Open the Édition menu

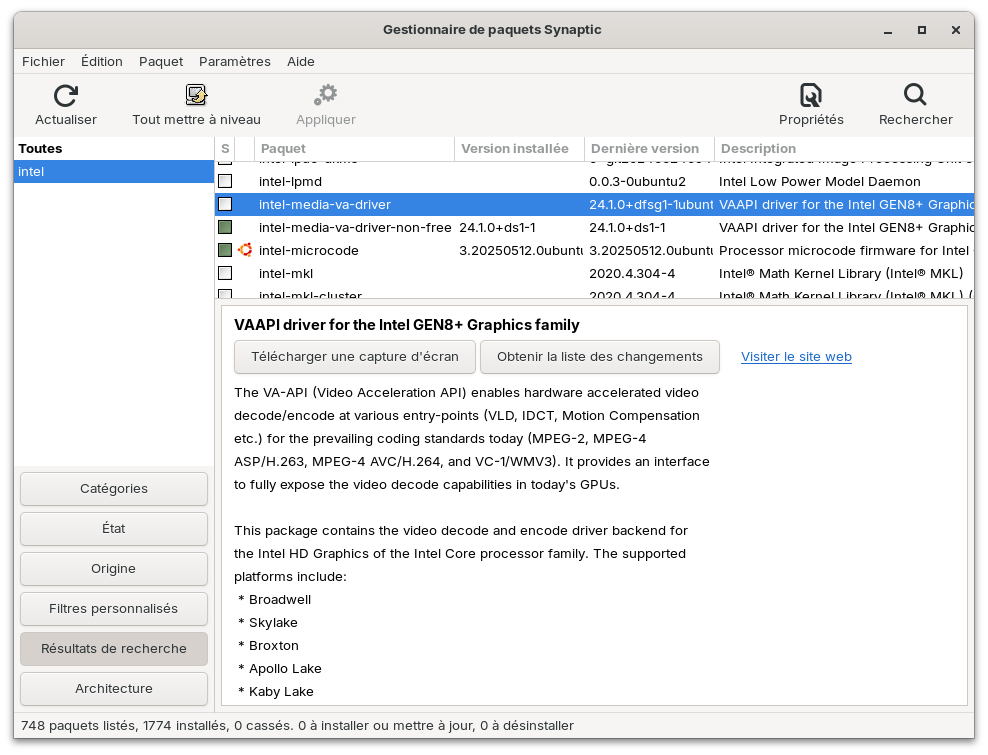click(x=102, y=61)
